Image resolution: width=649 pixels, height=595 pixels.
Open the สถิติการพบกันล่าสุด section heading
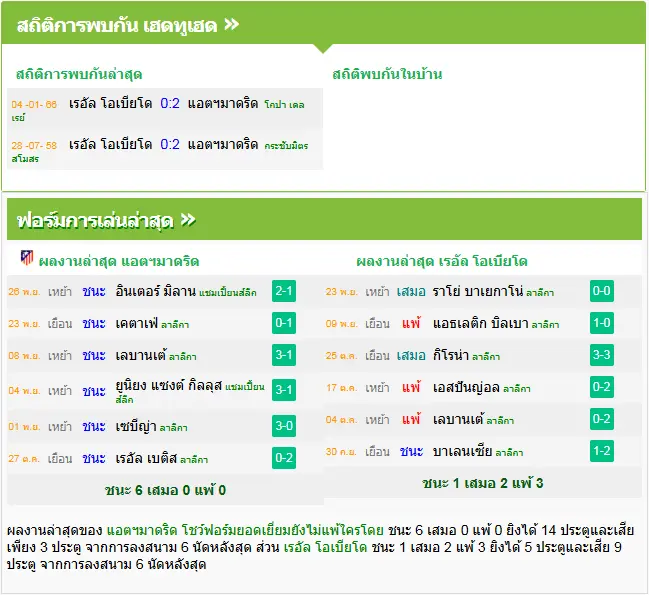[x=79, y=74]
